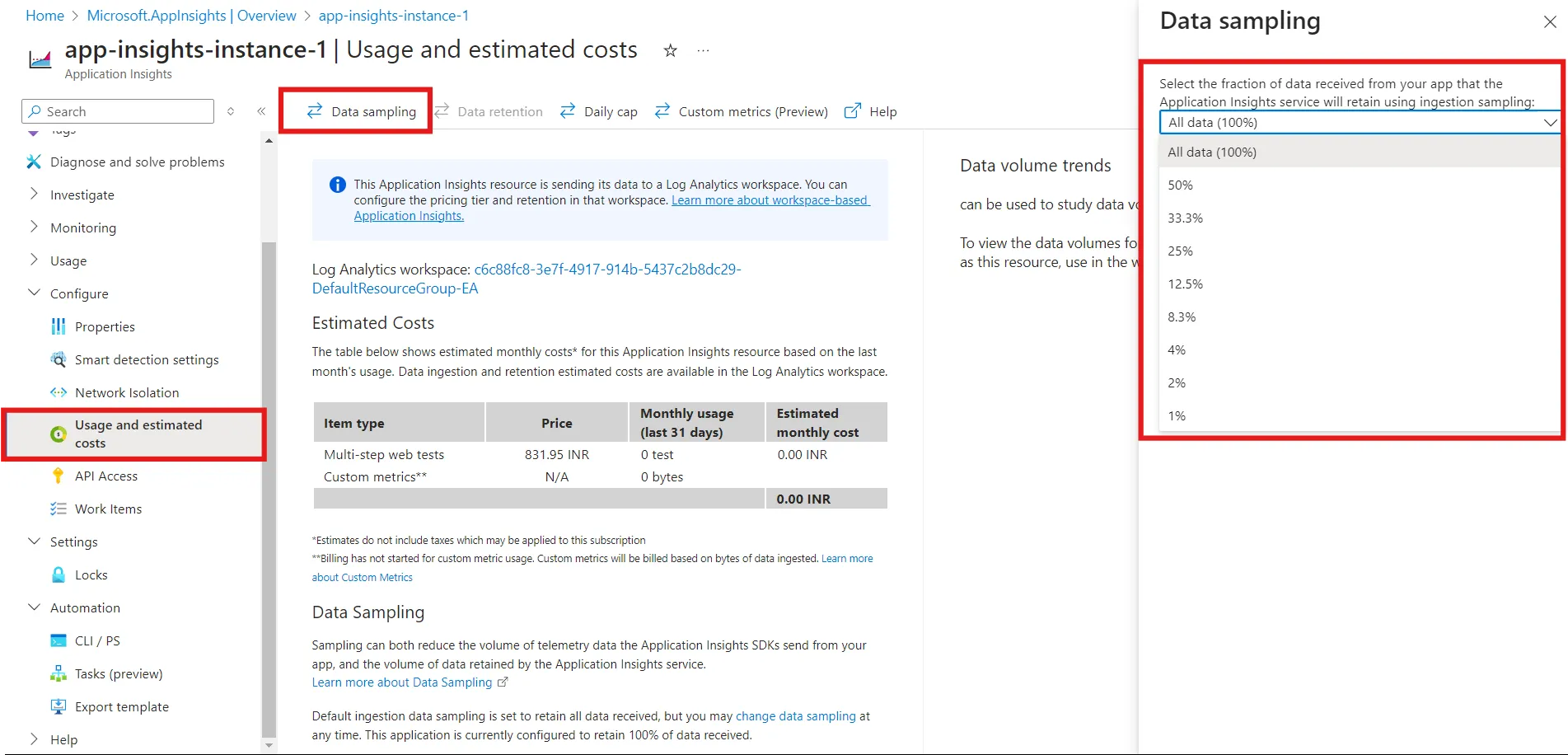The height and width of the screenshot is (755, 1568).
Task: Collapse the left menu with the double chevron
Action: coord(261,110)
